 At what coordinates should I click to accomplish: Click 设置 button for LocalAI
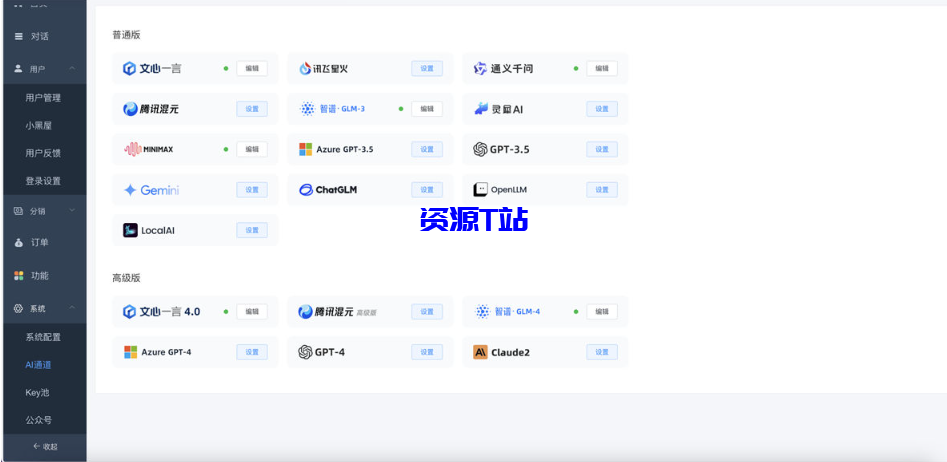pos(252,230)
